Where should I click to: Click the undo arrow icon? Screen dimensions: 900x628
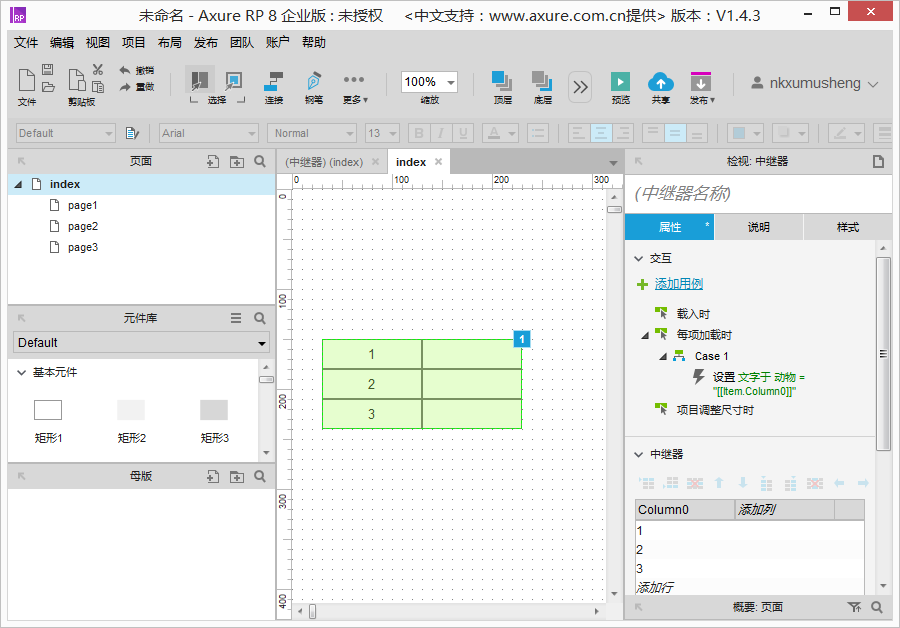pyautogui.click(x=125, y=70)
